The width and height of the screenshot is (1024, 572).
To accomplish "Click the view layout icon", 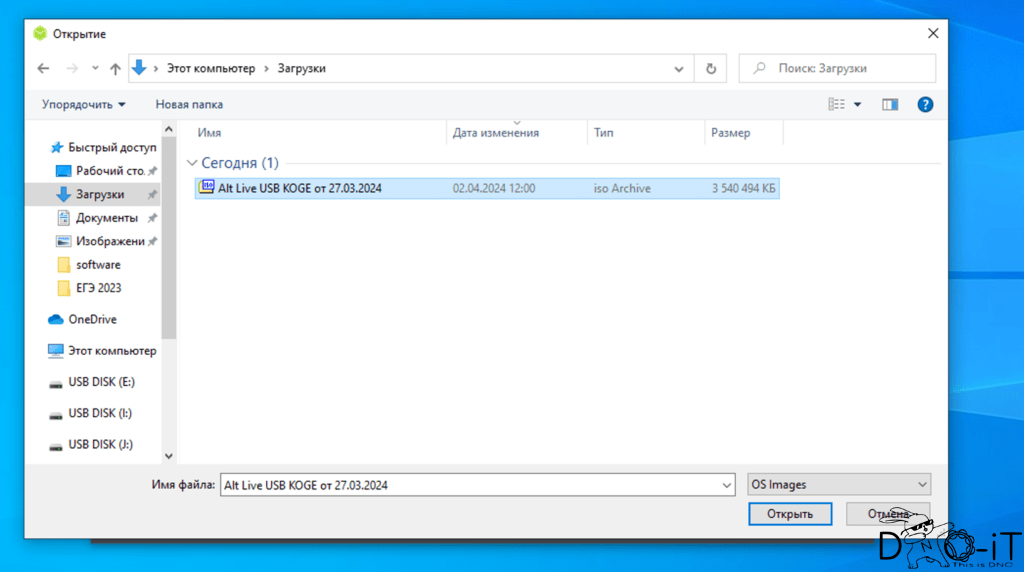I will 837,104.
